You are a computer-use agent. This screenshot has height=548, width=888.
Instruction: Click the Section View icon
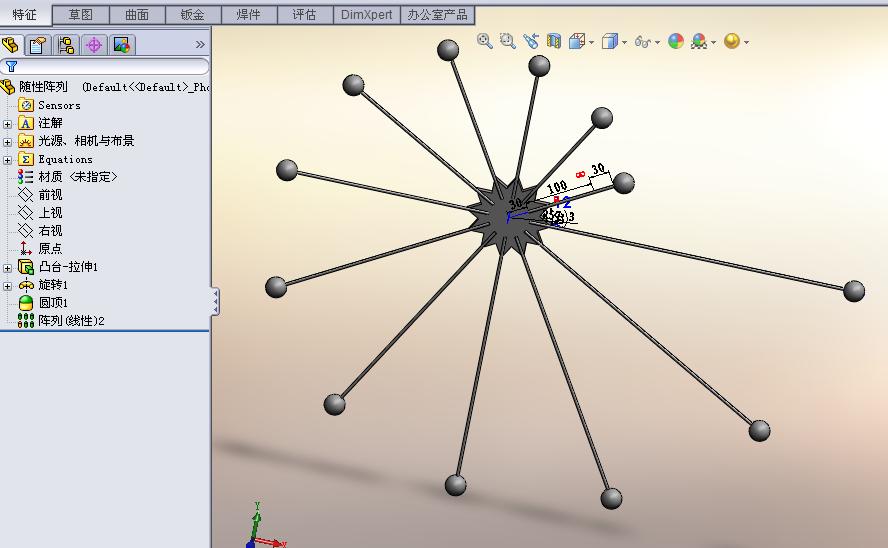(x=553, y=41)
